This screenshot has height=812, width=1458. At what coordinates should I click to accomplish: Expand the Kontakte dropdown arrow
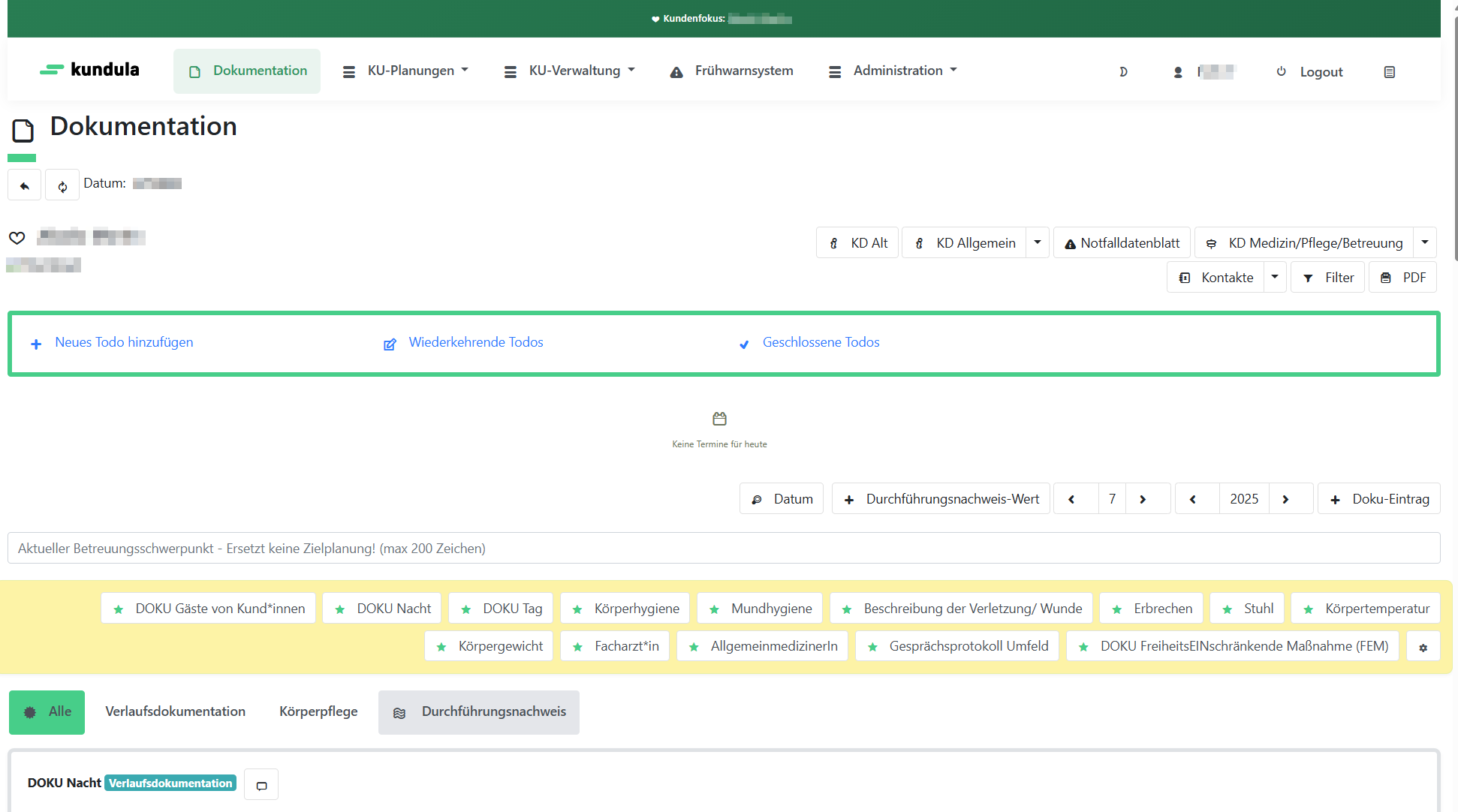pos(1275,277)
